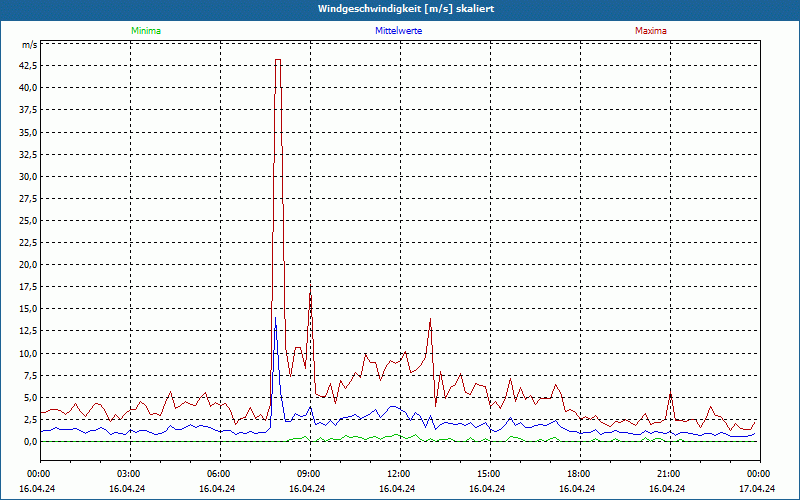Click the 25,0 y-axis value
Image resolution: width=800 pixels, height=500 pixels.
pyautogui.click(x=28, y=221)
